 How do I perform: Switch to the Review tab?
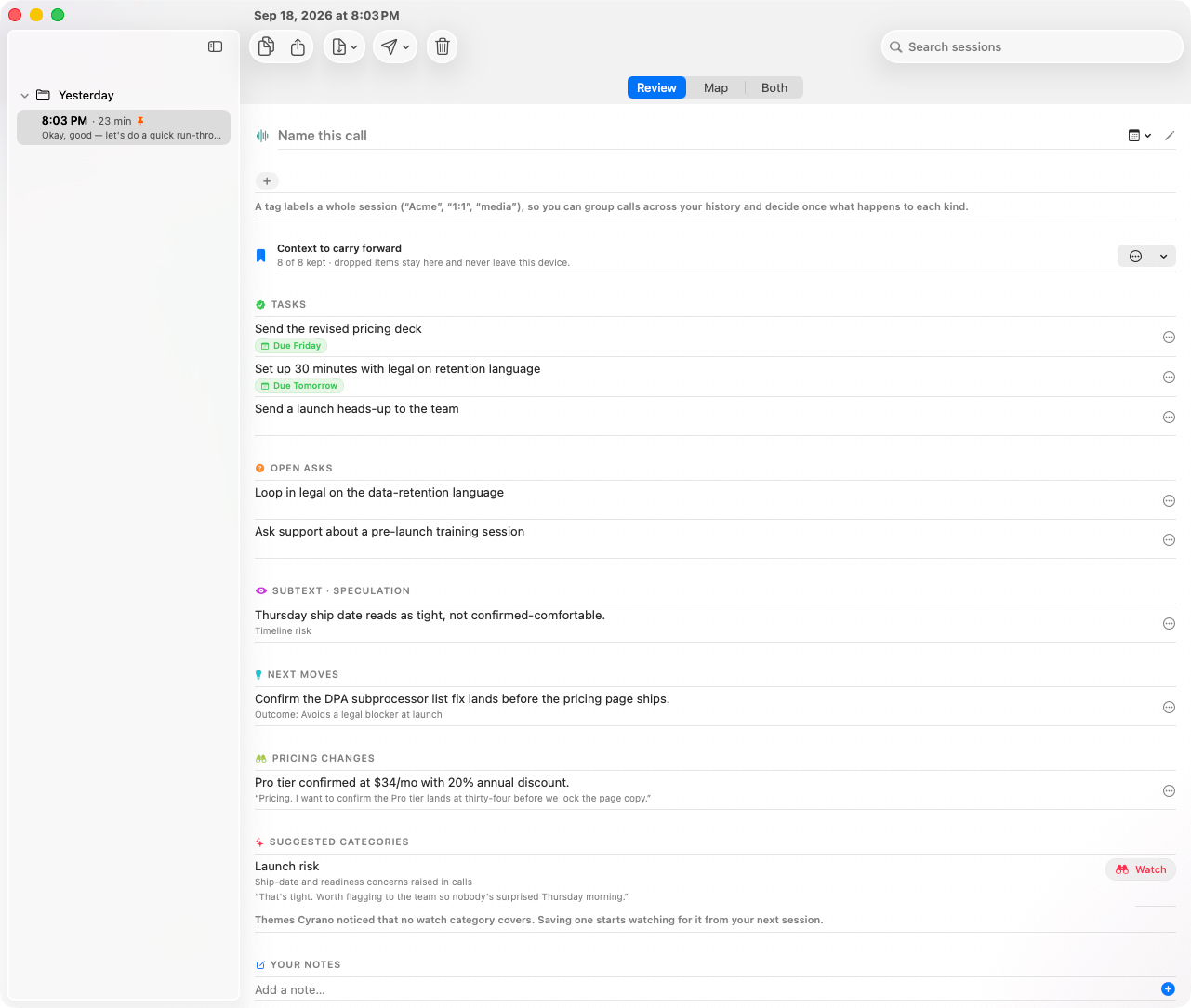(656, 87)
